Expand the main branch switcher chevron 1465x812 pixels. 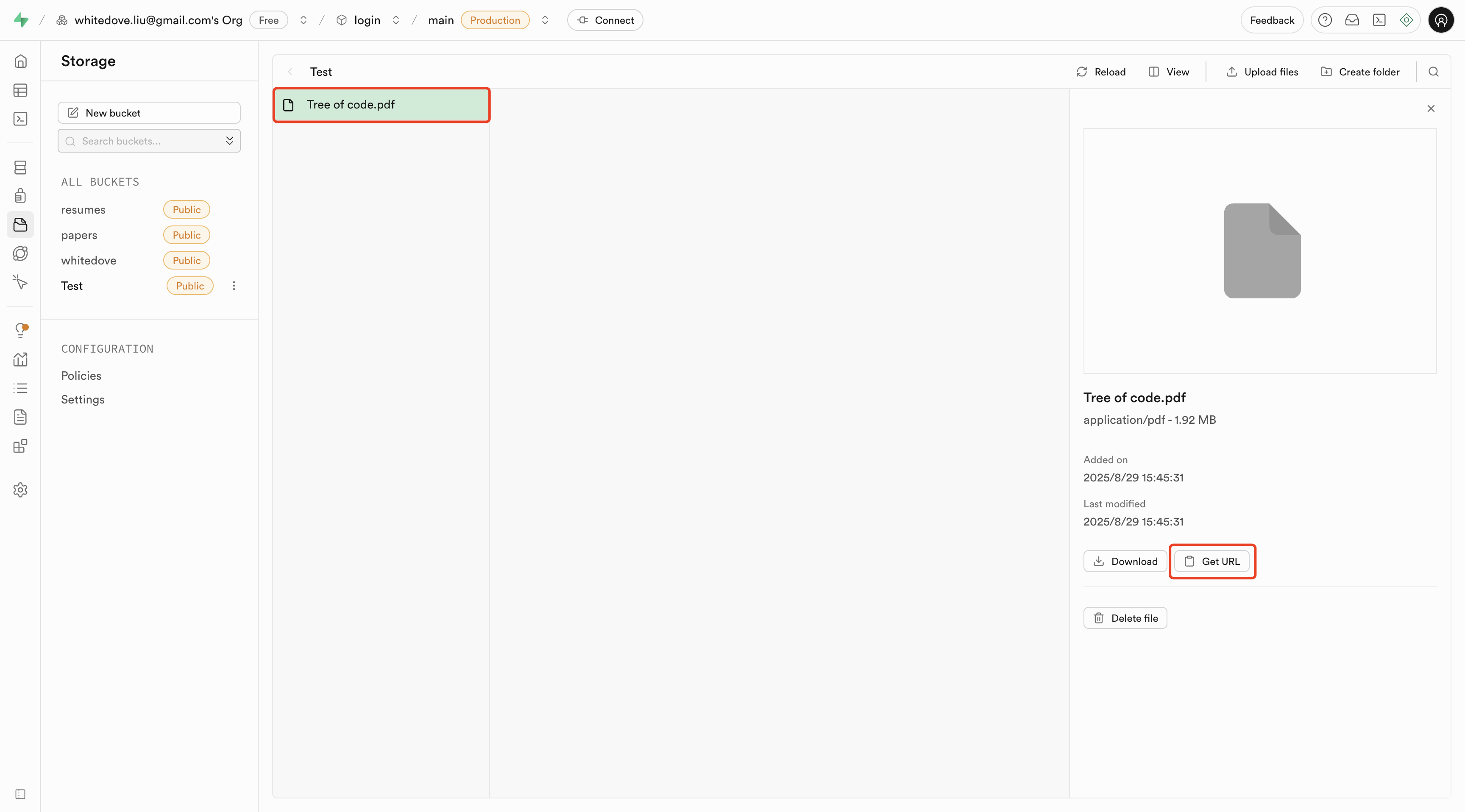[x=545, y=20]
